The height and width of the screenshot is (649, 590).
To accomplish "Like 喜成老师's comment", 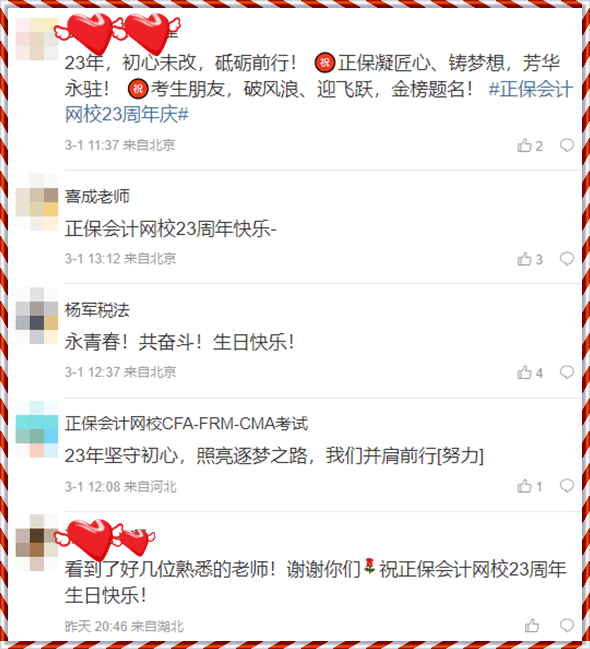I will (x=529, y=259).
